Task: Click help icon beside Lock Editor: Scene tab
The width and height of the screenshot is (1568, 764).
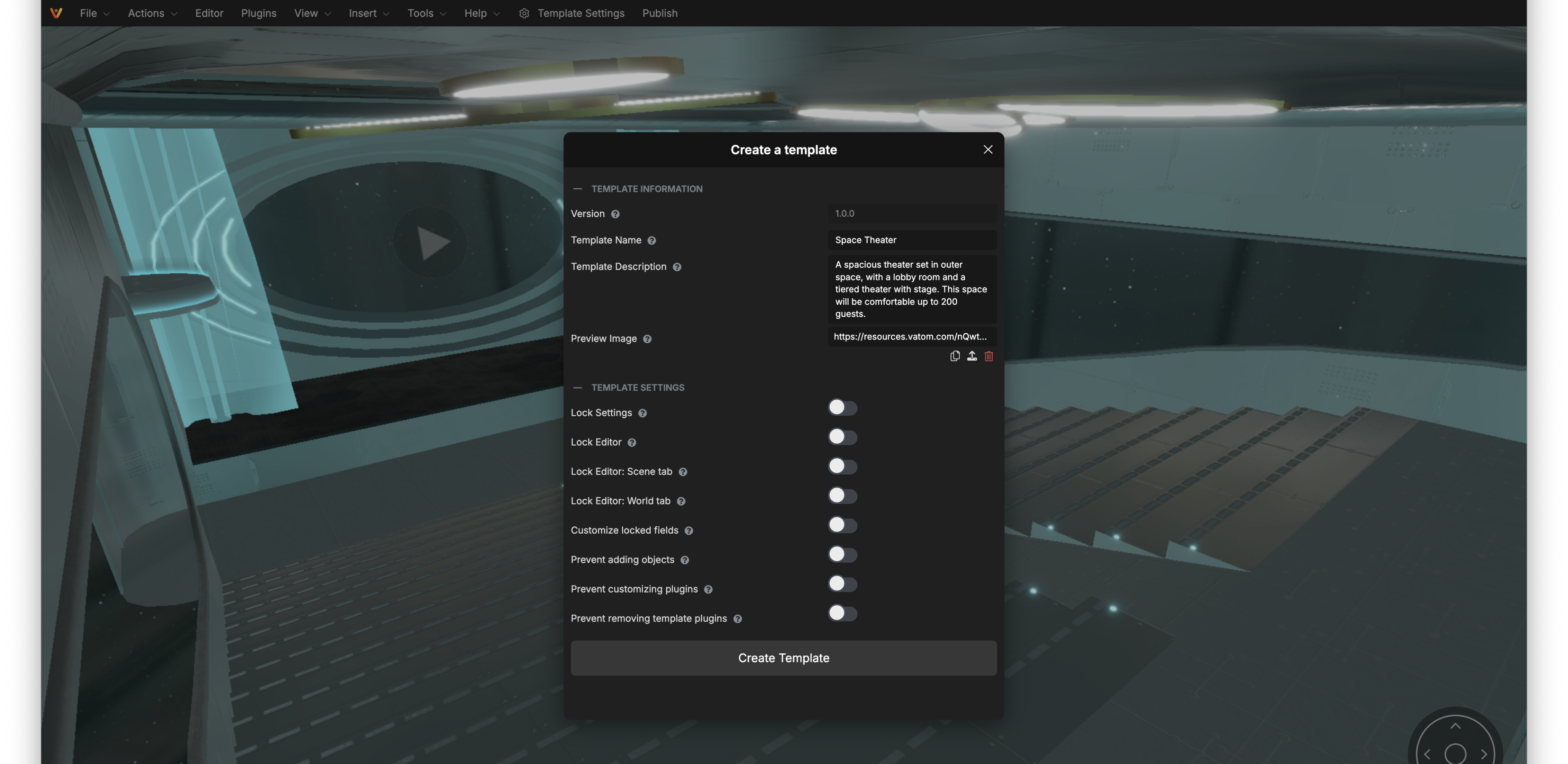Action: (x=683, y=472)
